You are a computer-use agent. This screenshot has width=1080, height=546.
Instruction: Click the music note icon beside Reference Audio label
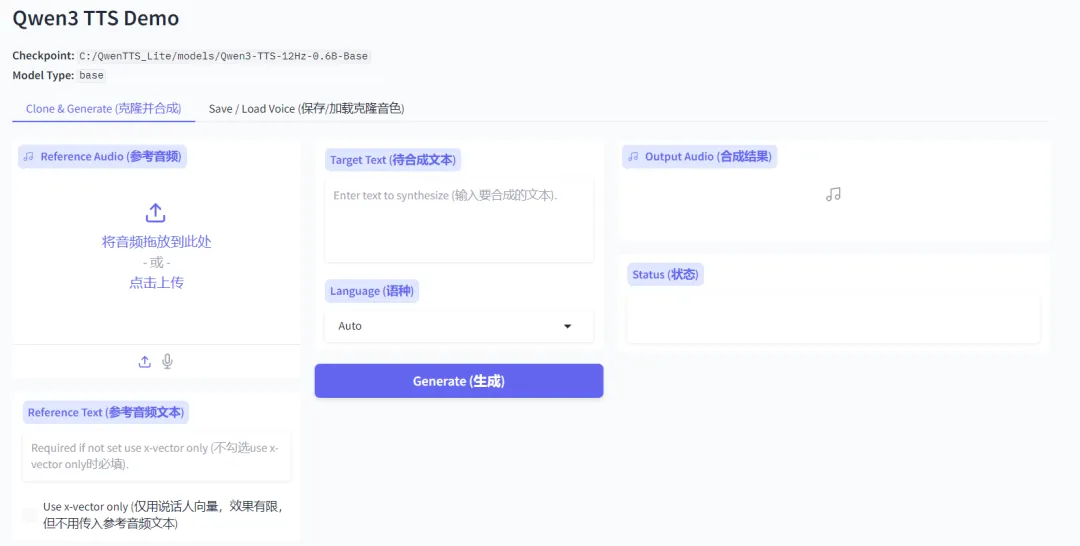click(x=28, y=157)
